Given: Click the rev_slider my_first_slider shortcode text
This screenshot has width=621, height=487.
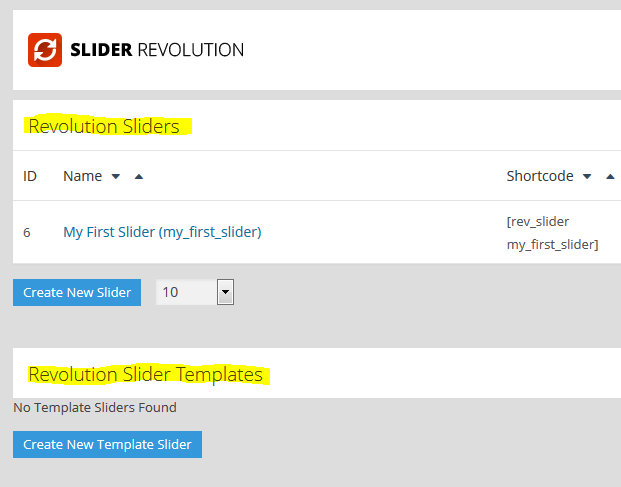Looking at the screenshot, I should click(552, 232).
